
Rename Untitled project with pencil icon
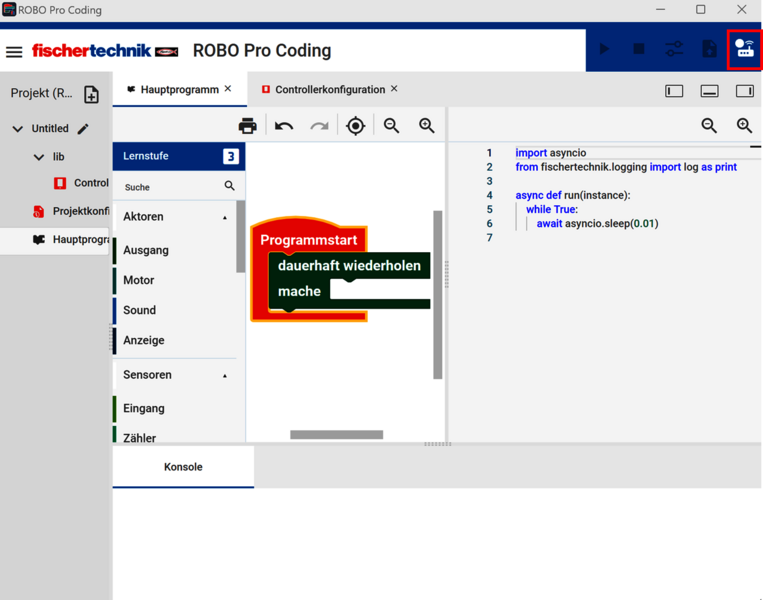pos(83,128)
